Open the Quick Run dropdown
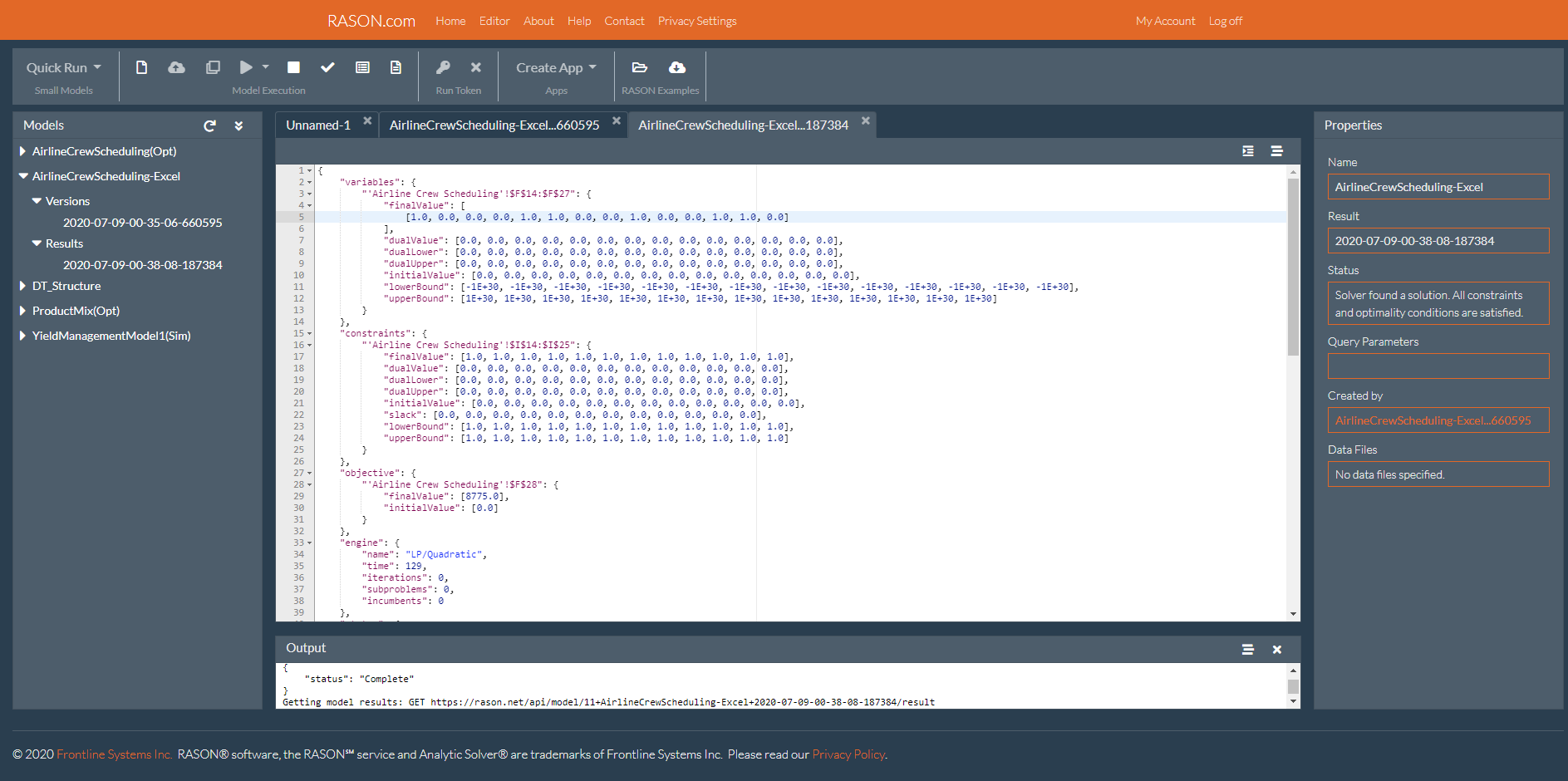This screenshot has width=1568, height=781. coord(63,67)
